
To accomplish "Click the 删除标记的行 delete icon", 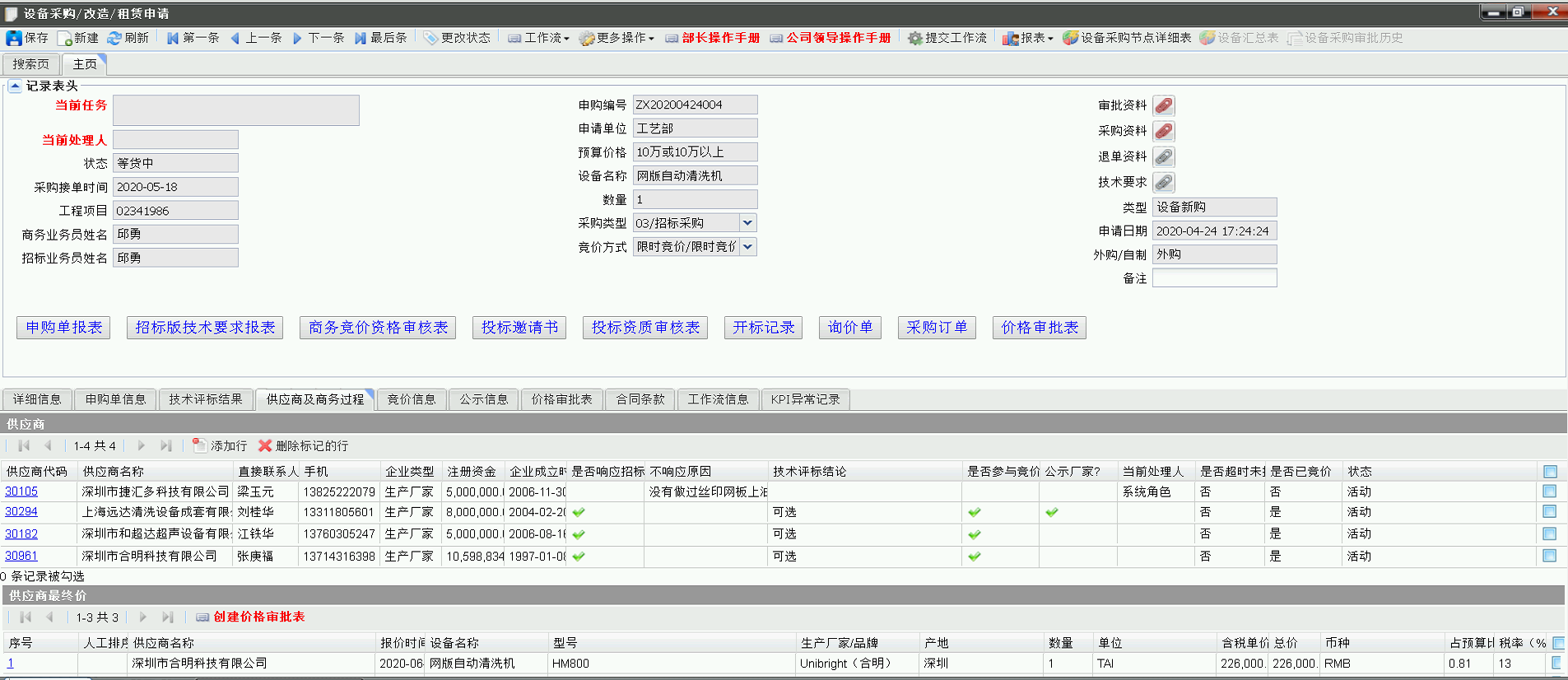I will [x=265, y=445].
